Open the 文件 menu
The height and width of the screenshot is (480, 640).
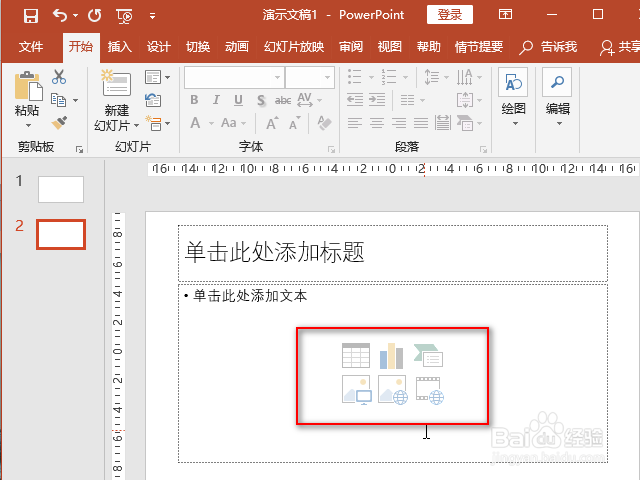31,47
